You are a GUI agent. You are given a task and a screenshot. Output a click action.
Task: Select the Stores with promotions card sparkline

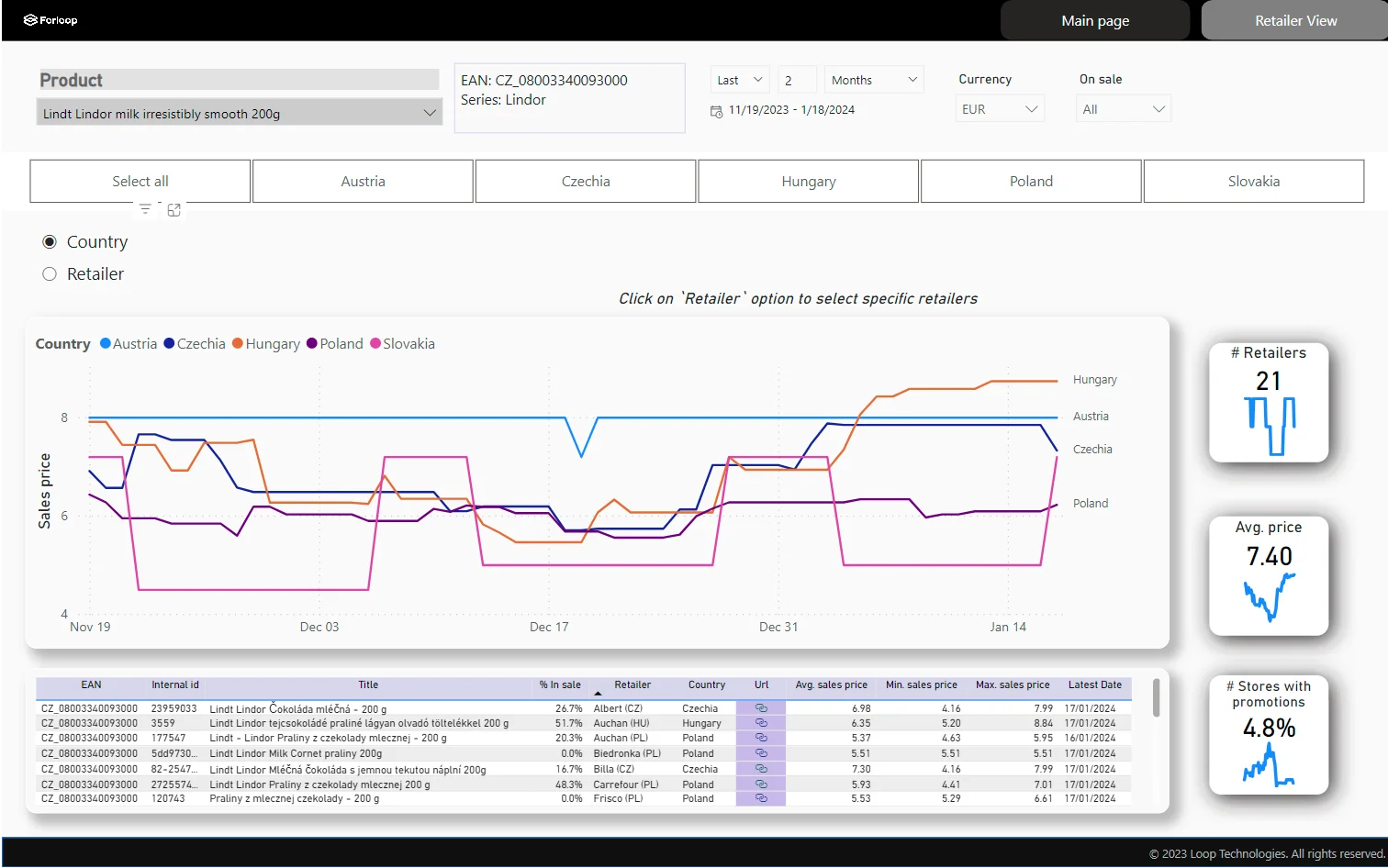click(1269, 764)
